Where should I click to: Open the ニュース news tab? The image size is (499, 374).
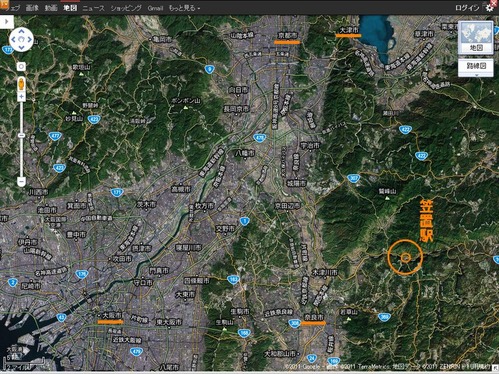click(x=93, y=8)
